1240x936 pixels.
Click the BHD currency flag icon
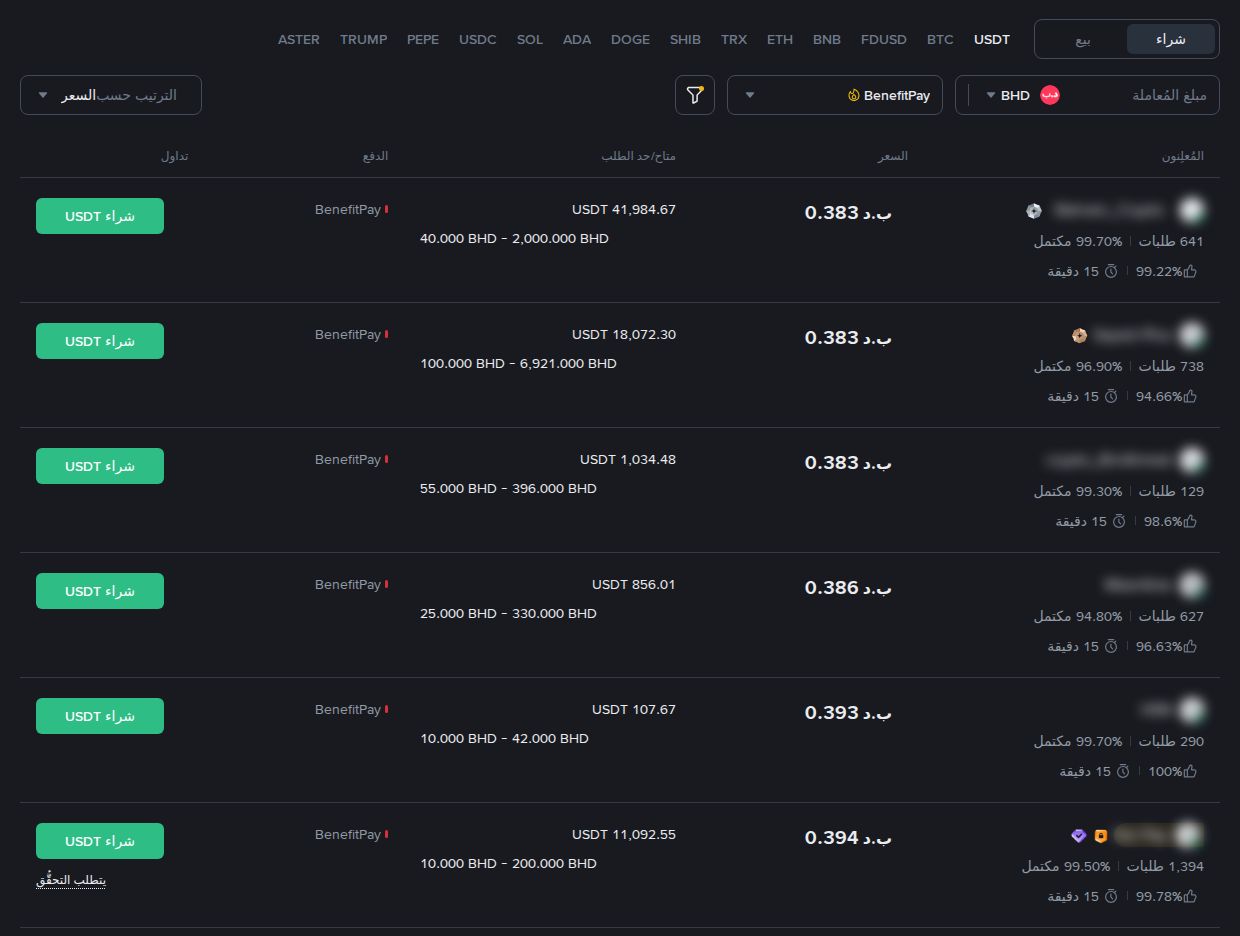pyautogui.click(x=1050, y=95)
